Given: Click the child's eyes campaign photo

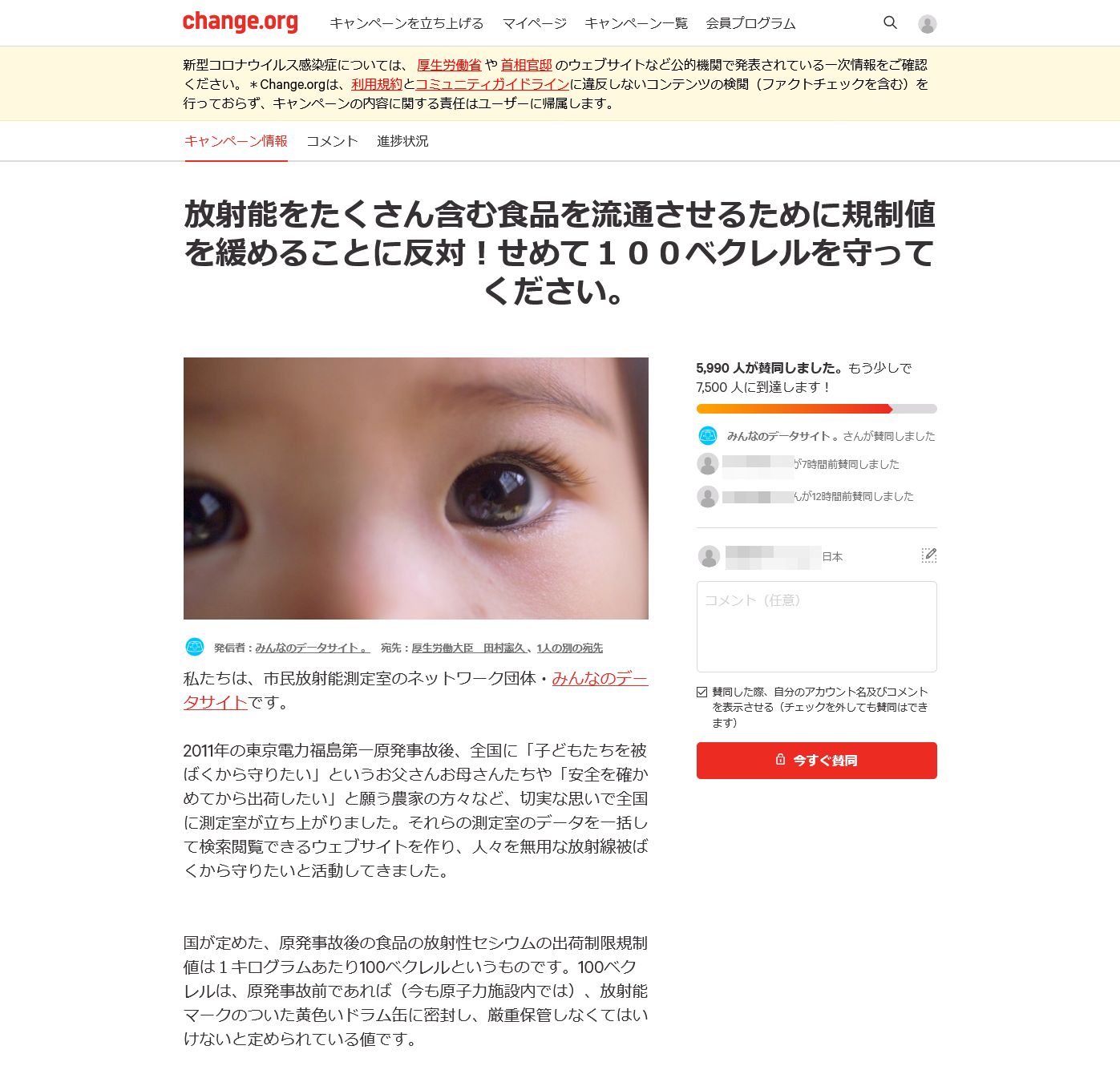Looking at the screenshot, I should click(x=416, y=488).
